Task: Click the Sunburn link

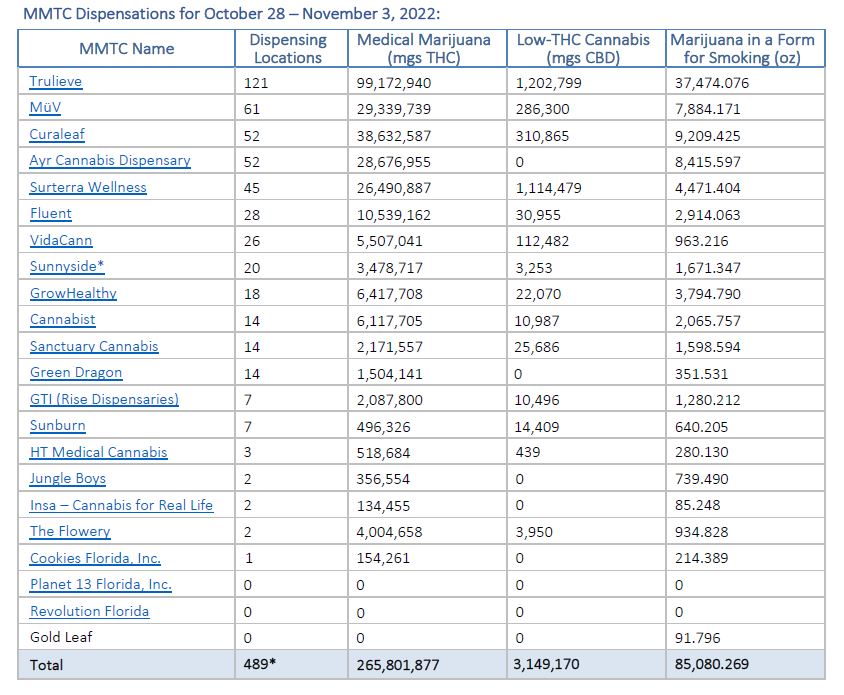Action: [x=58, y=426]
